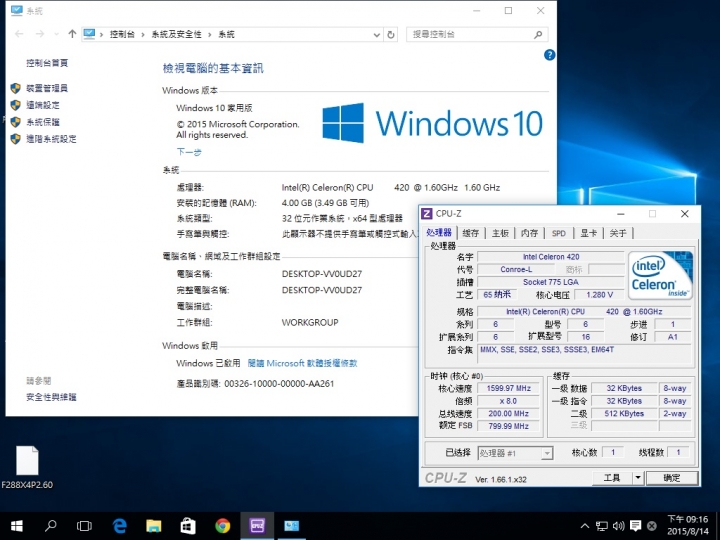Switch to the 显卡 tab in CPU-Z
Viewport: 720px width, 540px height.
[588, 233]
